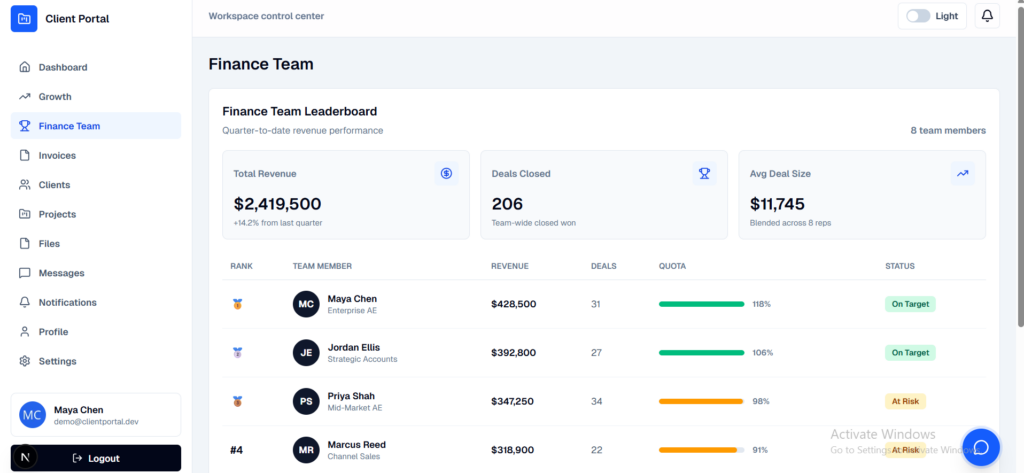1024x473 pixels.
Task: Click the page's vertical scrollbar
Action: pos(1020,163)
